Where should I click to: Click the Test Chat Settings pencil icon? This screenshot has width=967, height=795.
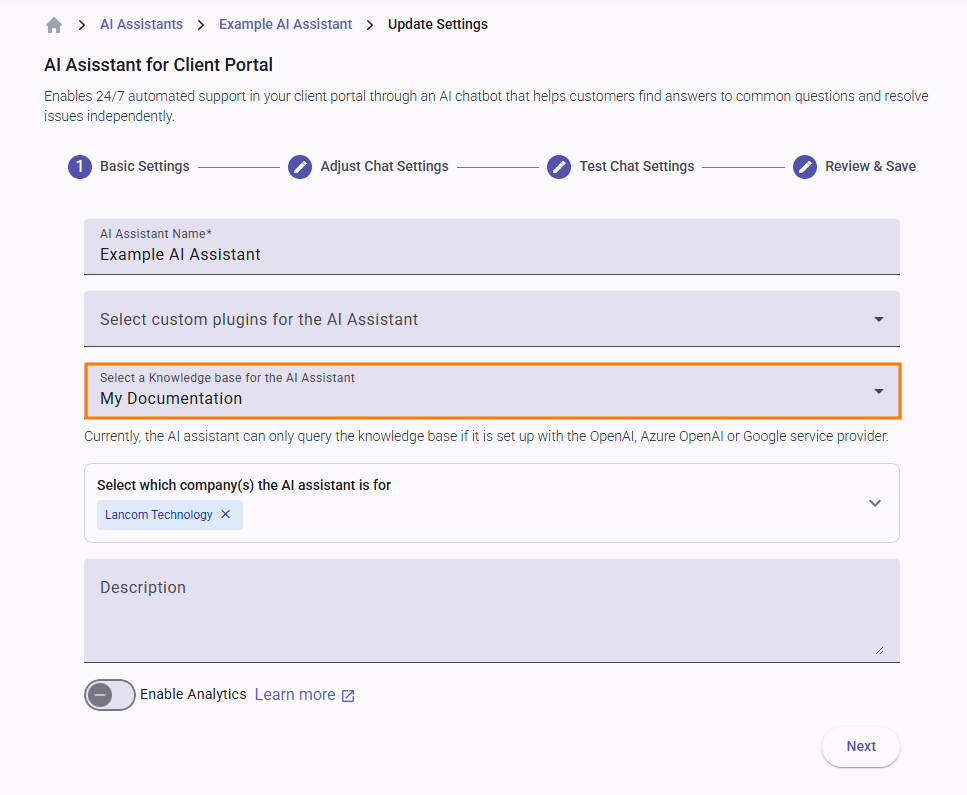click(x=559, y=167)
